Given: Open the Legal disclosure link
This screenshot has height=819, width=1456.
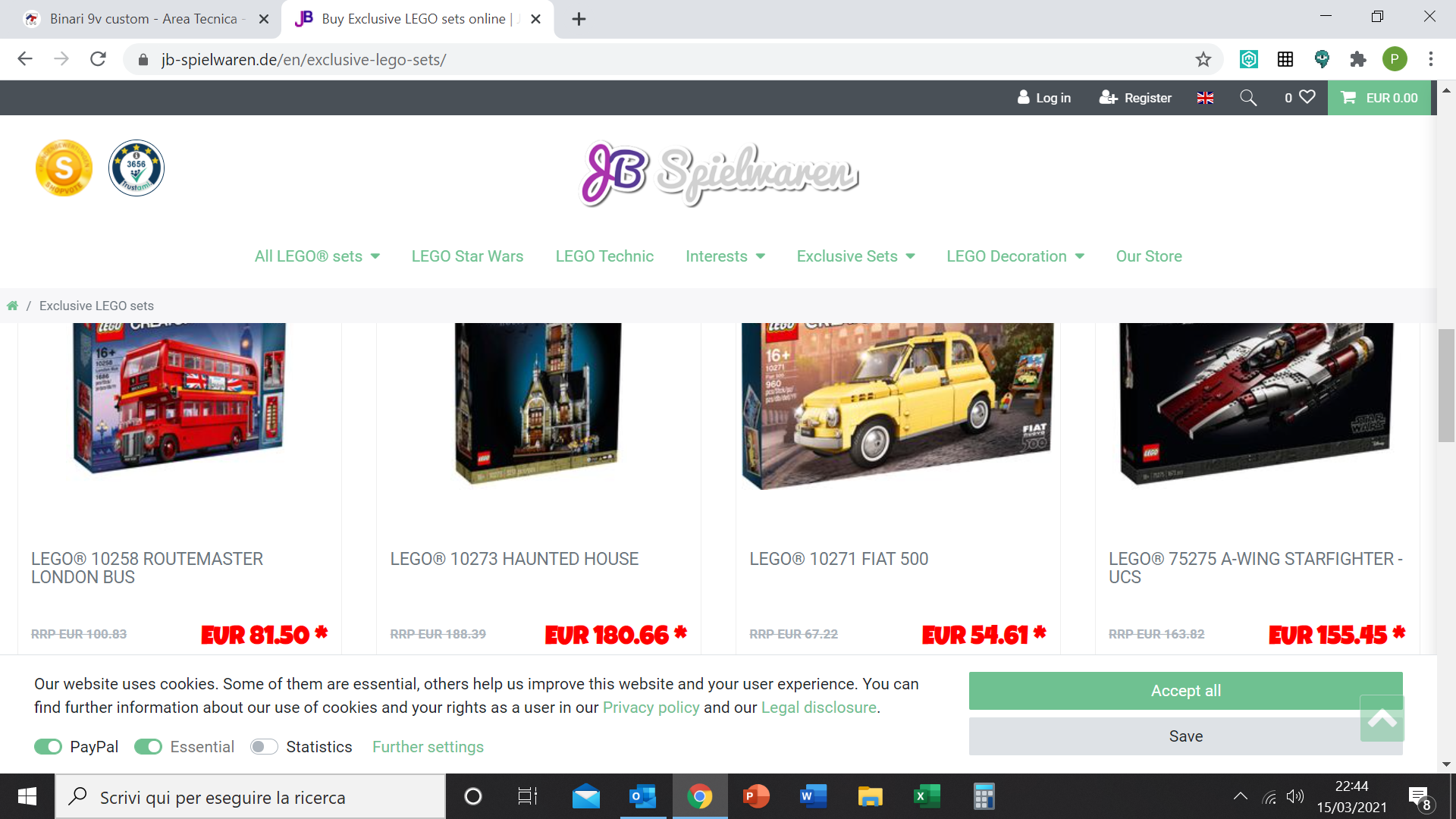Looking at the screenshot, I should pos(819,708).
